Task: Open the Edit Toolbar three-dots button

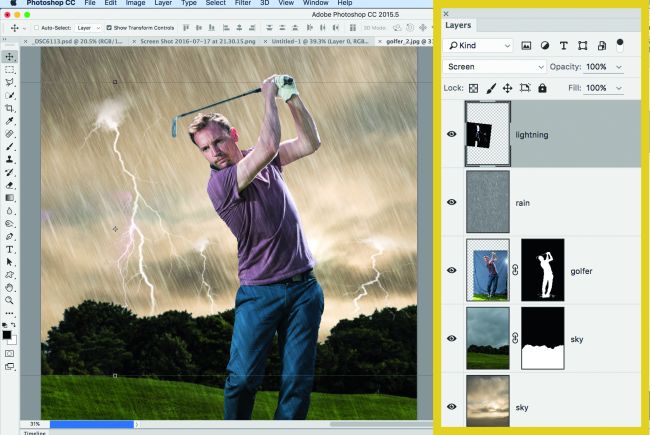Action: pyautogui.click(x=9, y=313)
